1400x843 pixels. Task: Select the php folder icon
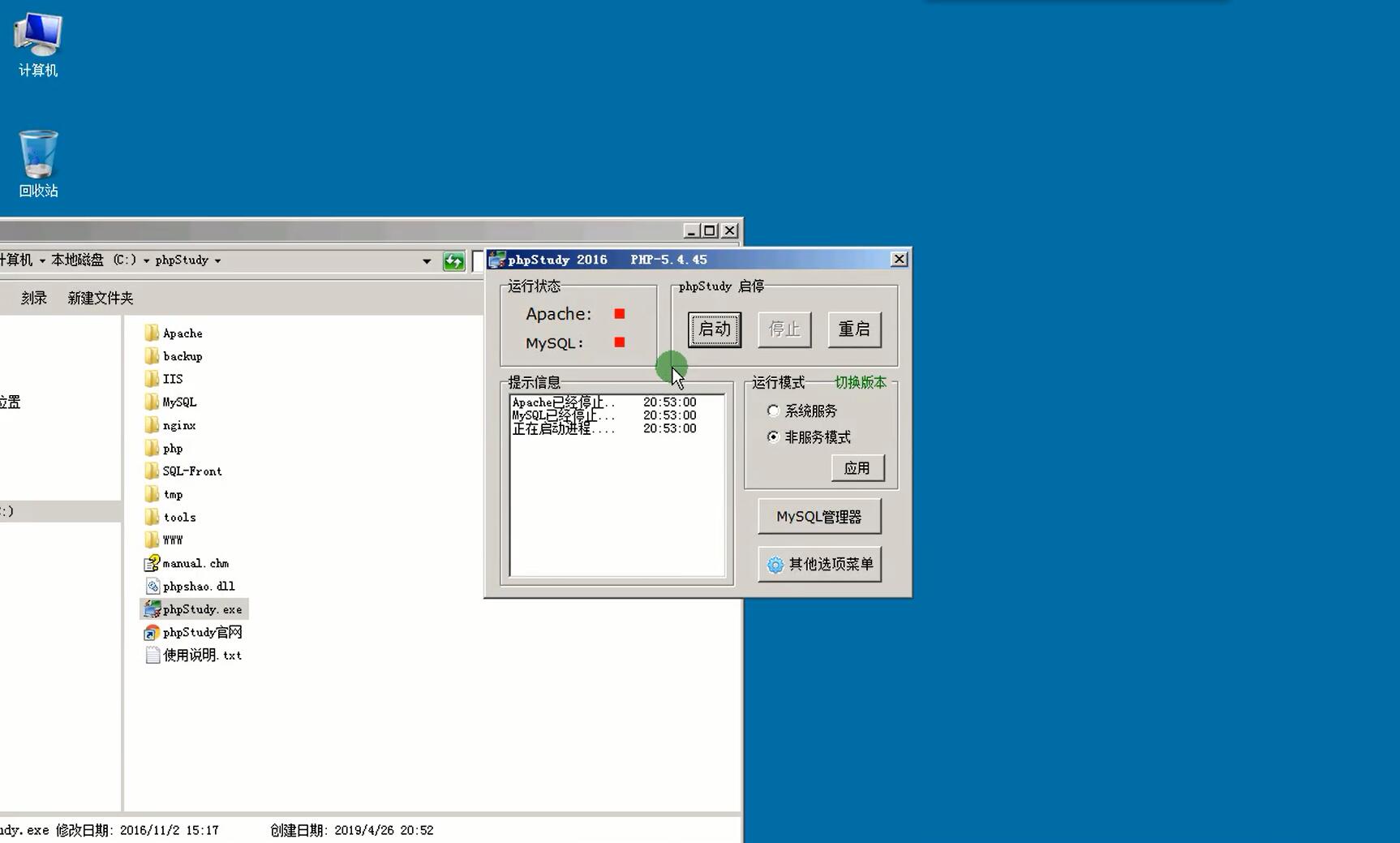(152, 448)
